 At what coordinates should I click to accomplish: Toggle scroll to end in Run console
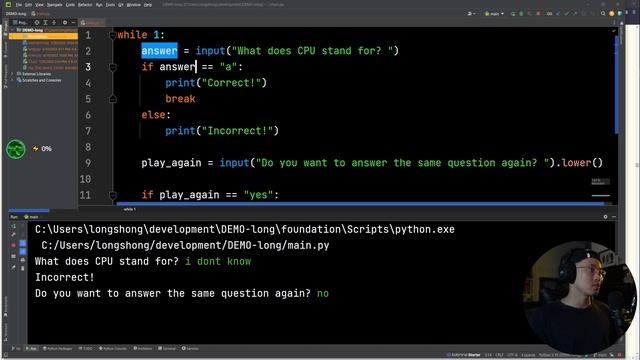23,251
